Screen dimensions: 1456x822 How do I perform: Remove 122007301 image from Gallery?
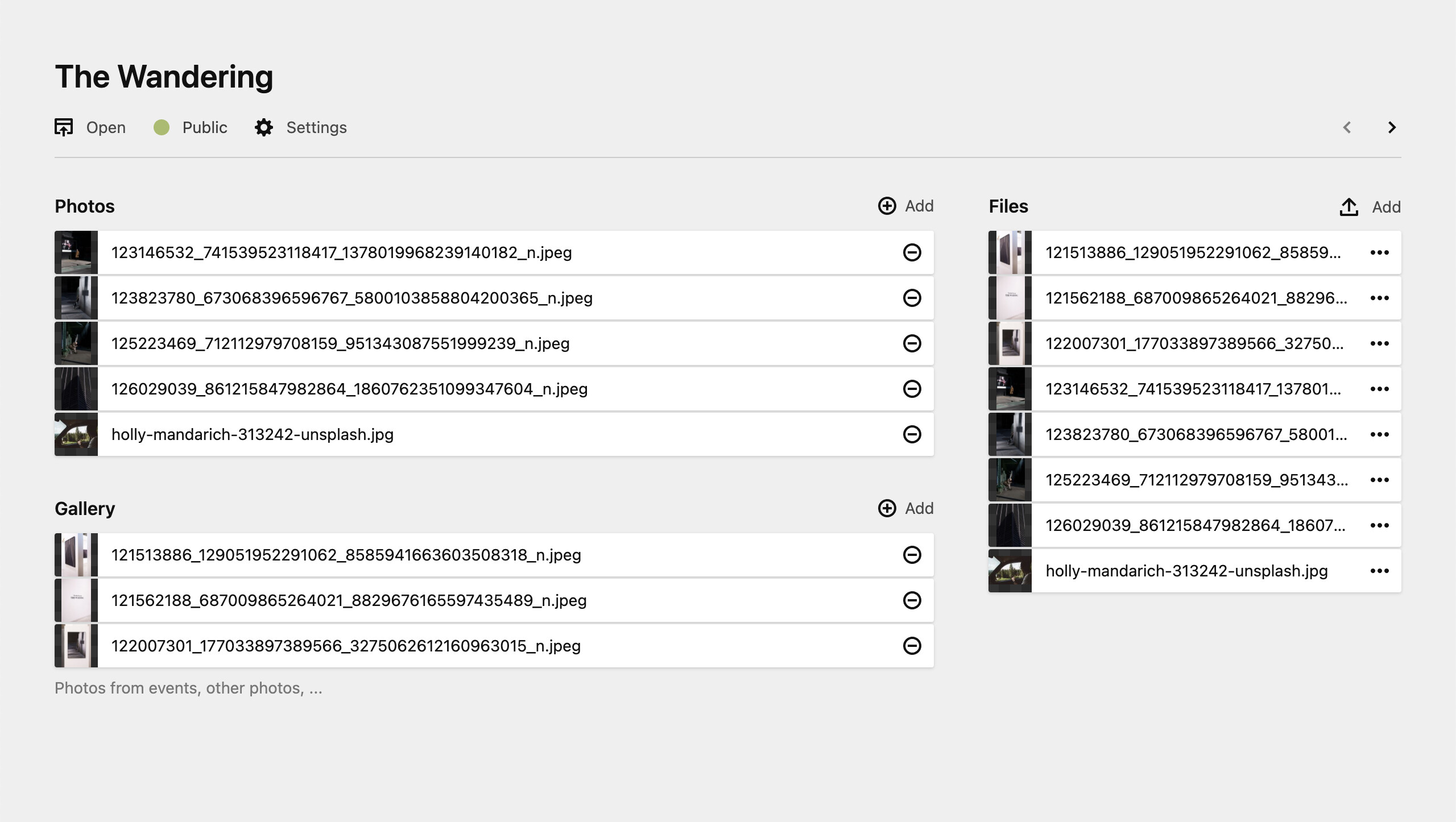pos(912,646)
